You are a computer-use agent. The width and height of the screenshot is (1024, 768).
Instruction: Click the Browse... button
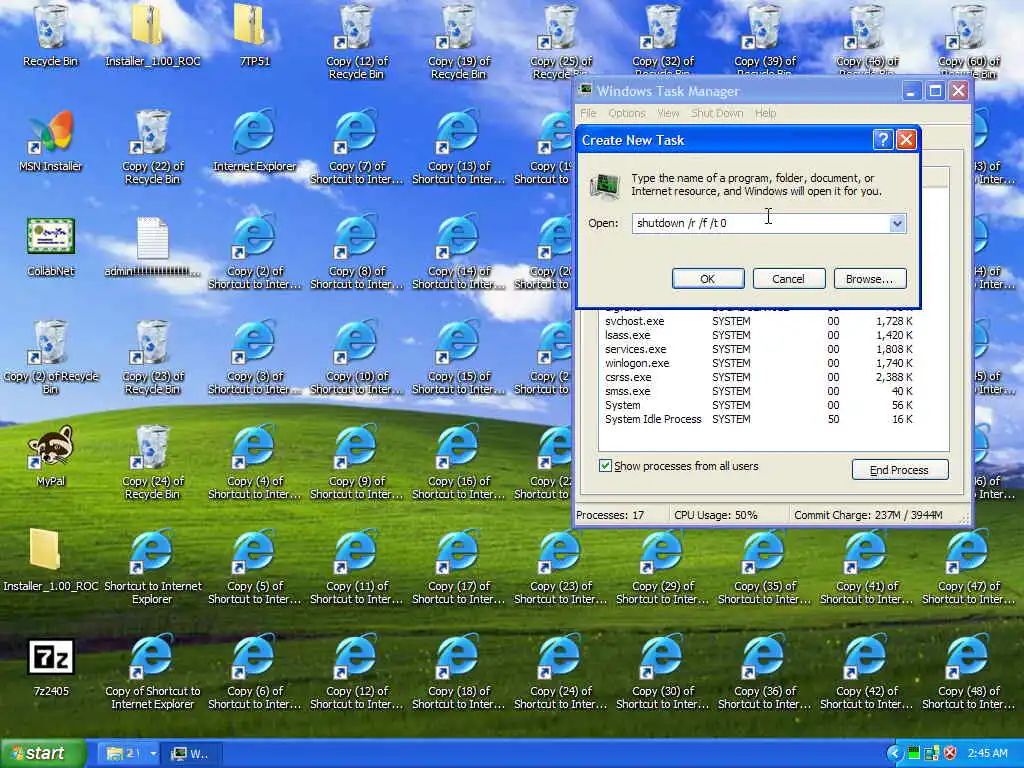click(x=869, y=279)
